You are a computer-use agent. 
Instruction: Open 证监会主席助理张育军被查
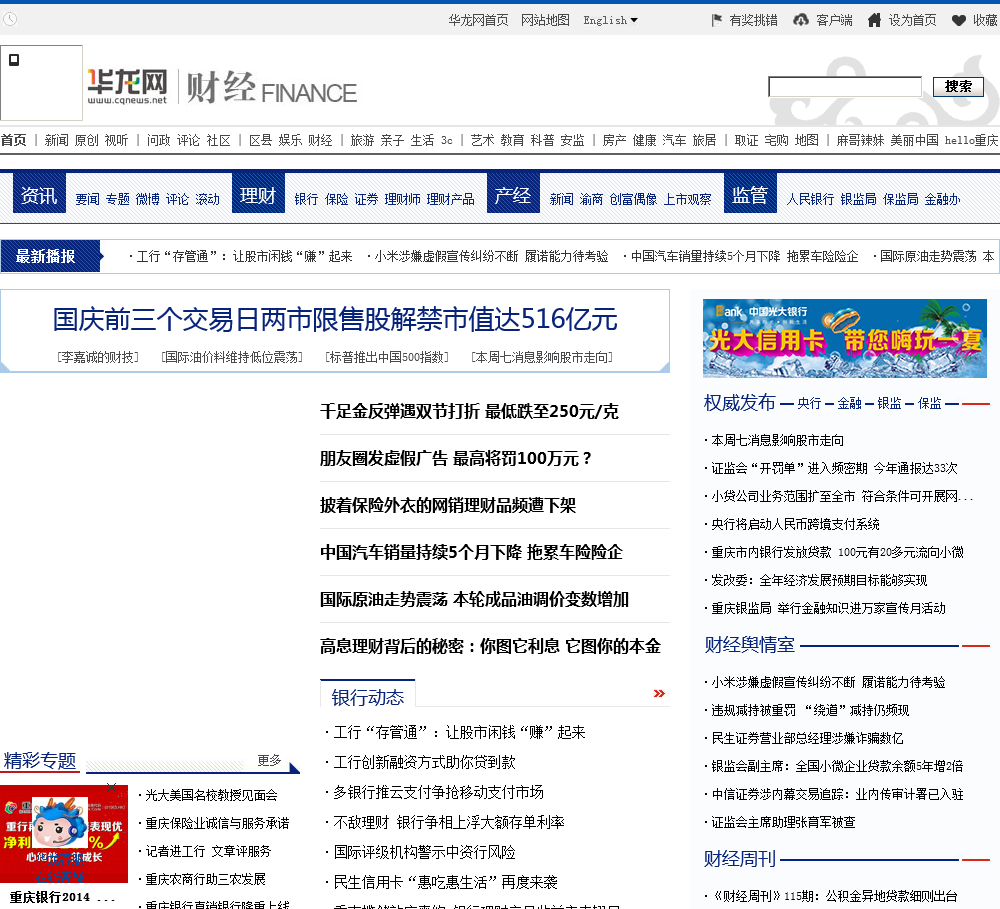[x=783, y=823]
